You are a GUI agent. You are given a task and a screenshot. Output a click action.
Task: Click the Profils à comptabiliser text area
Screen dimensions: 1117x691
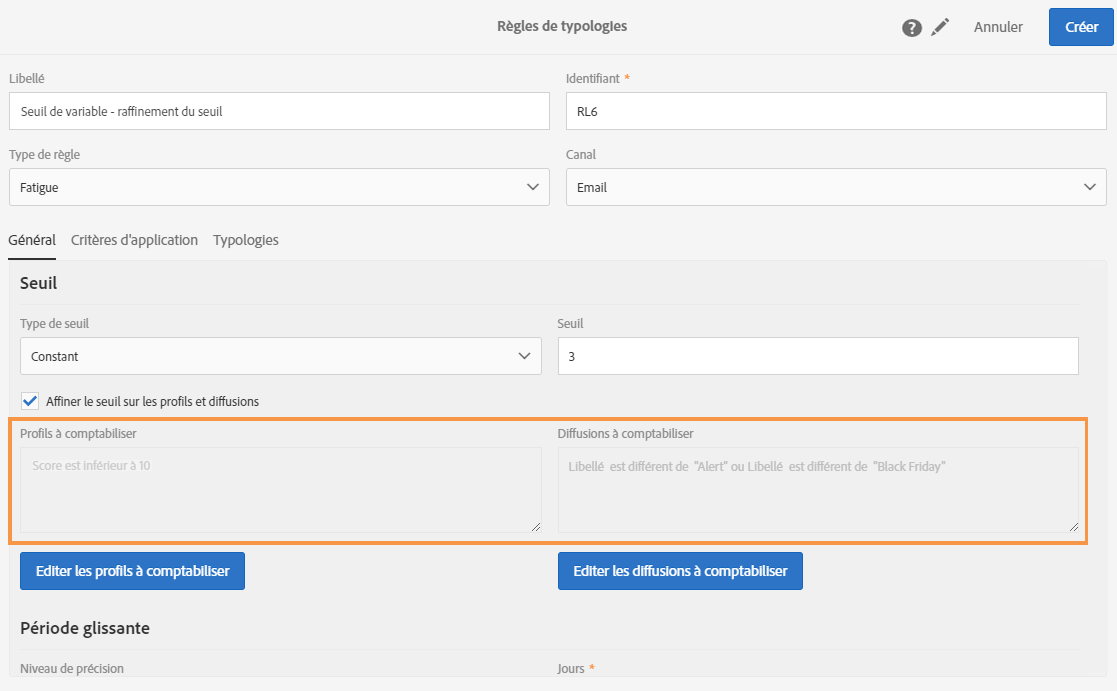(x=280, y=489)
